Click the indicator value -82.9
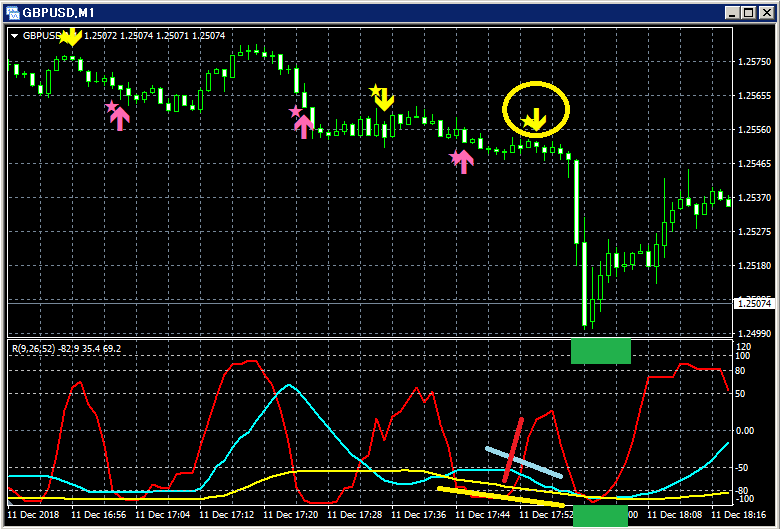 69,349
